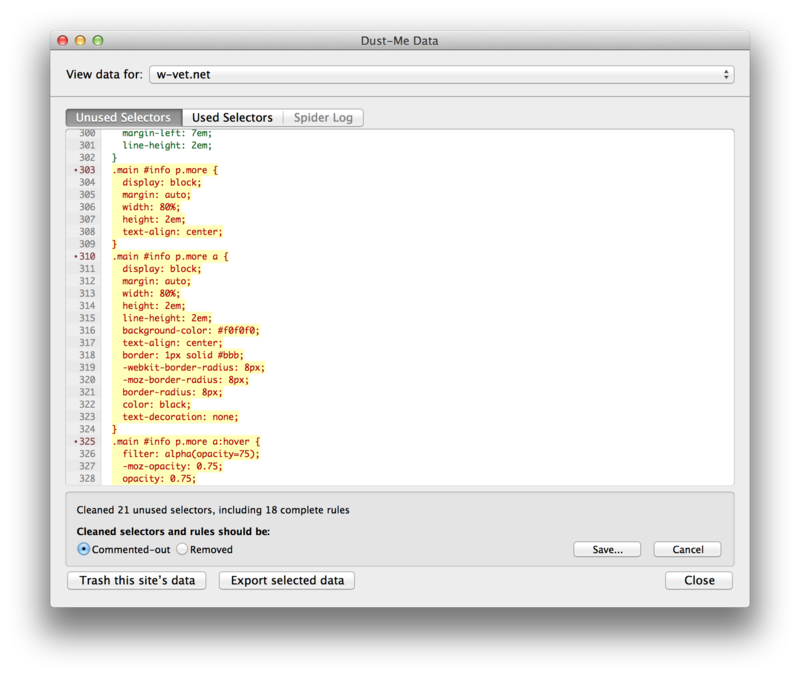The height and width of the screenshot is (677, 800).
Task: Click 'line-height: 2em;' on line 315
Action: [167, 318]
